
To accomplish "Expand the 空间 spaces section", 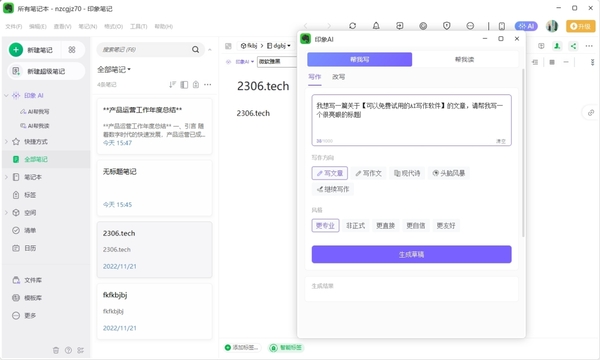I will tap(6, 213).
